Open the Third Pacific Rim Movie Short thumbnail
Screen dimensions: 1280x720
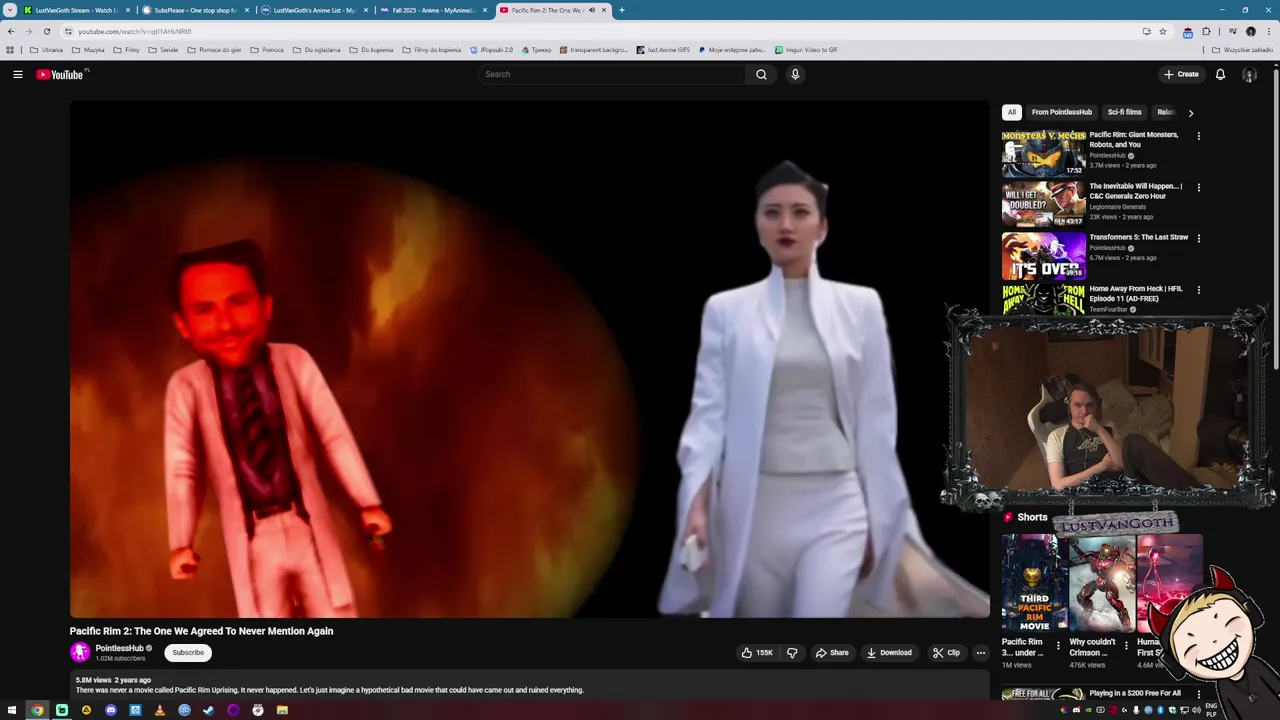[1034, 583]
